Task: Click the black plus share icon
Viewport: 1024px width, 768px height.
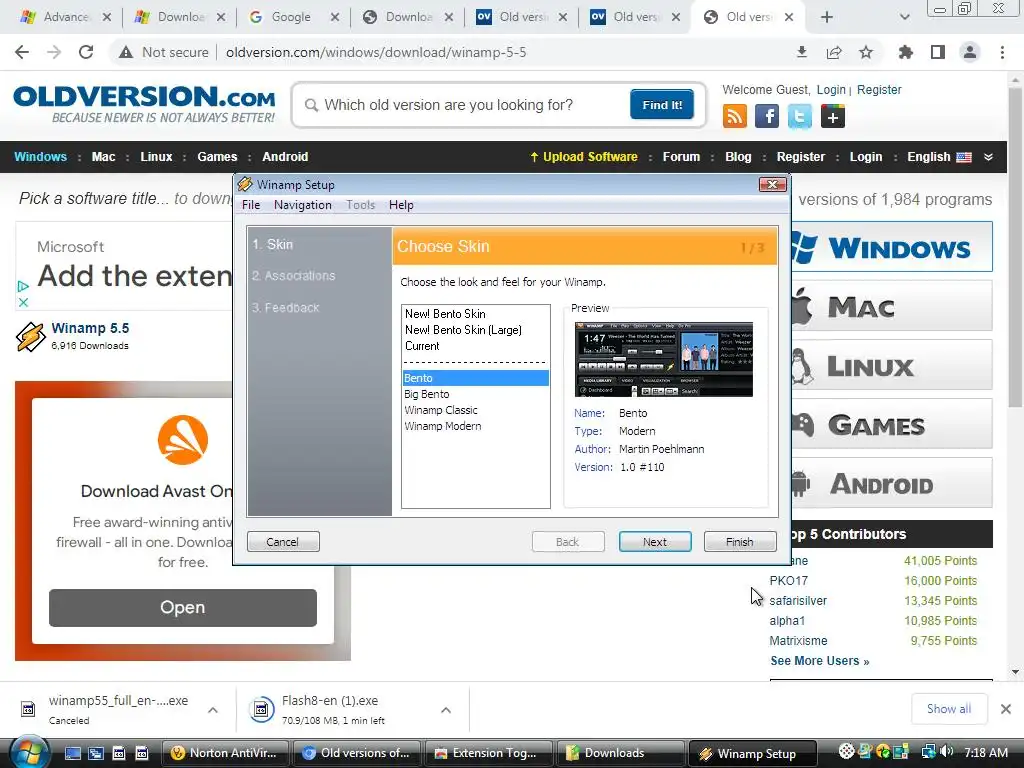Action: [832, 116]
